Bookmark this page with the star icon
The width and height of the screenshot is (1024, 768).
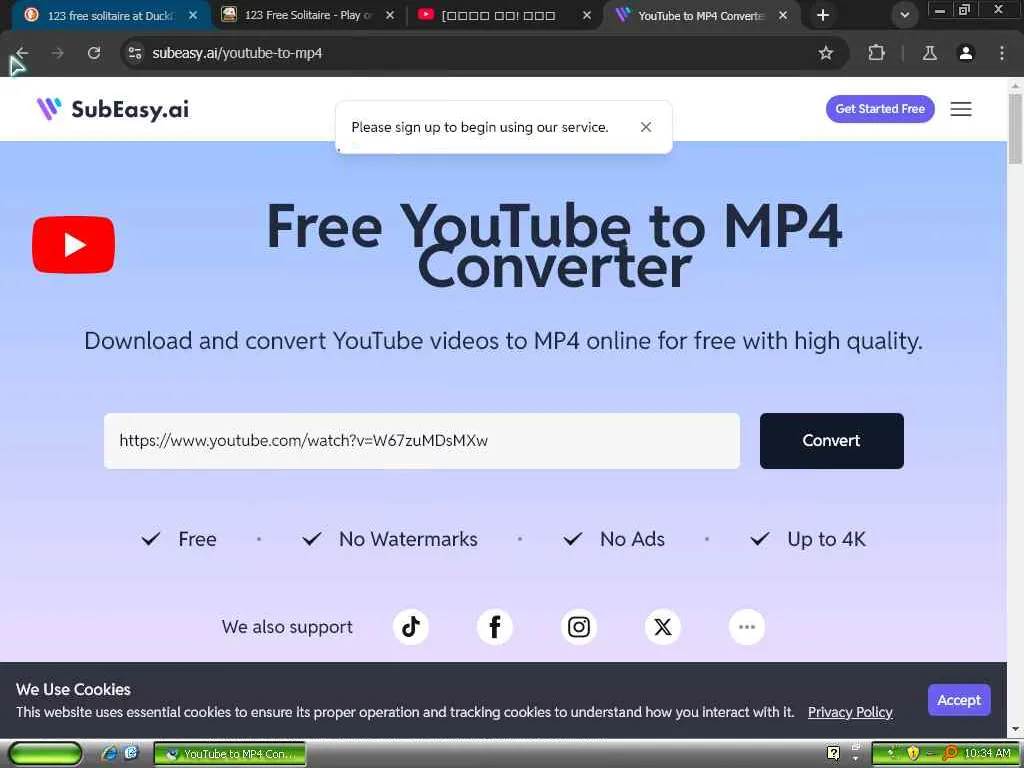825,53
